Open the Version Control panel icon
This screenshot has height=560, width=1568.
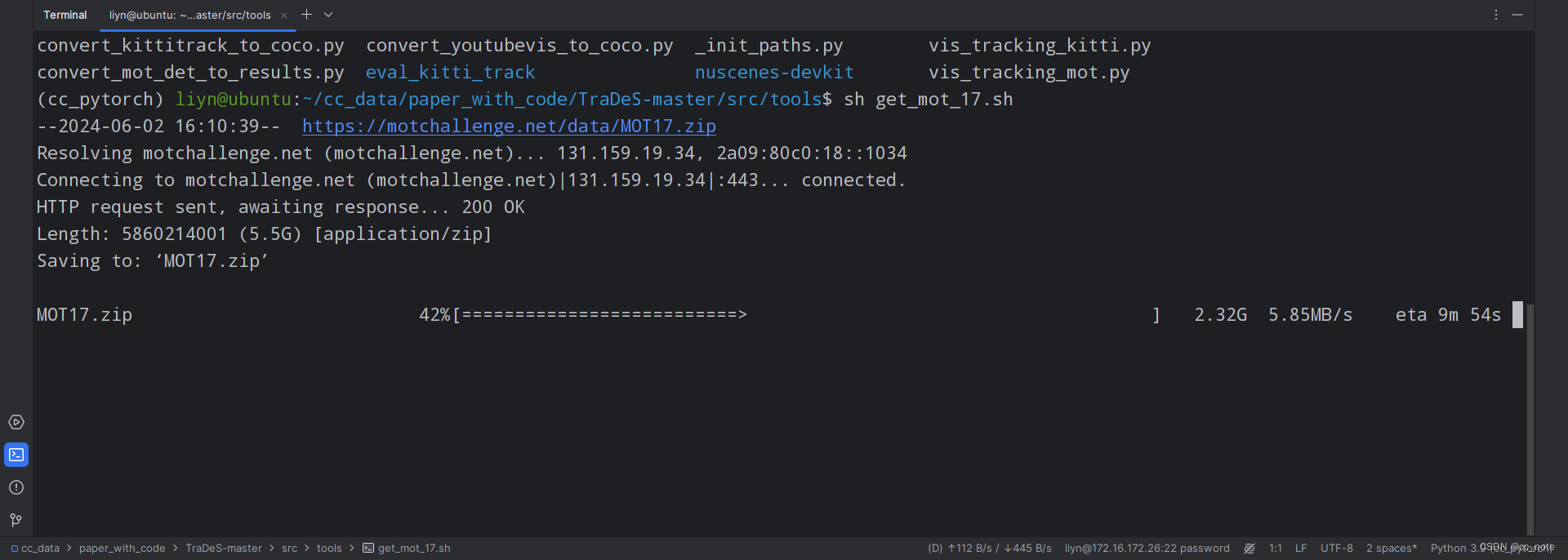[x=16, y=520]
